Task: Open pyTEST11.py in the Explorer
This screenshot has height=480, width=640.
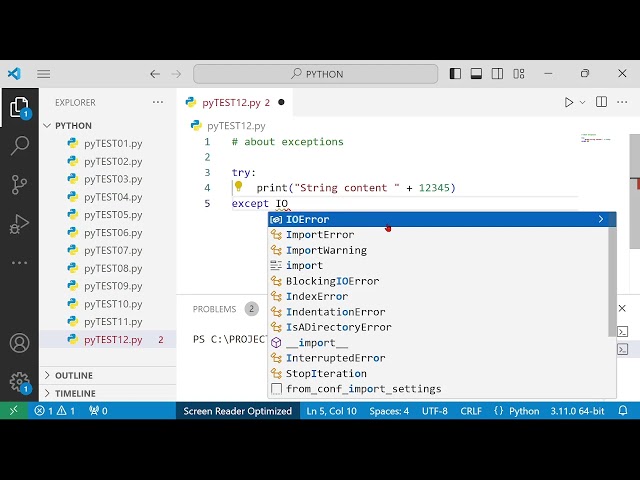Action: [108, 322]
